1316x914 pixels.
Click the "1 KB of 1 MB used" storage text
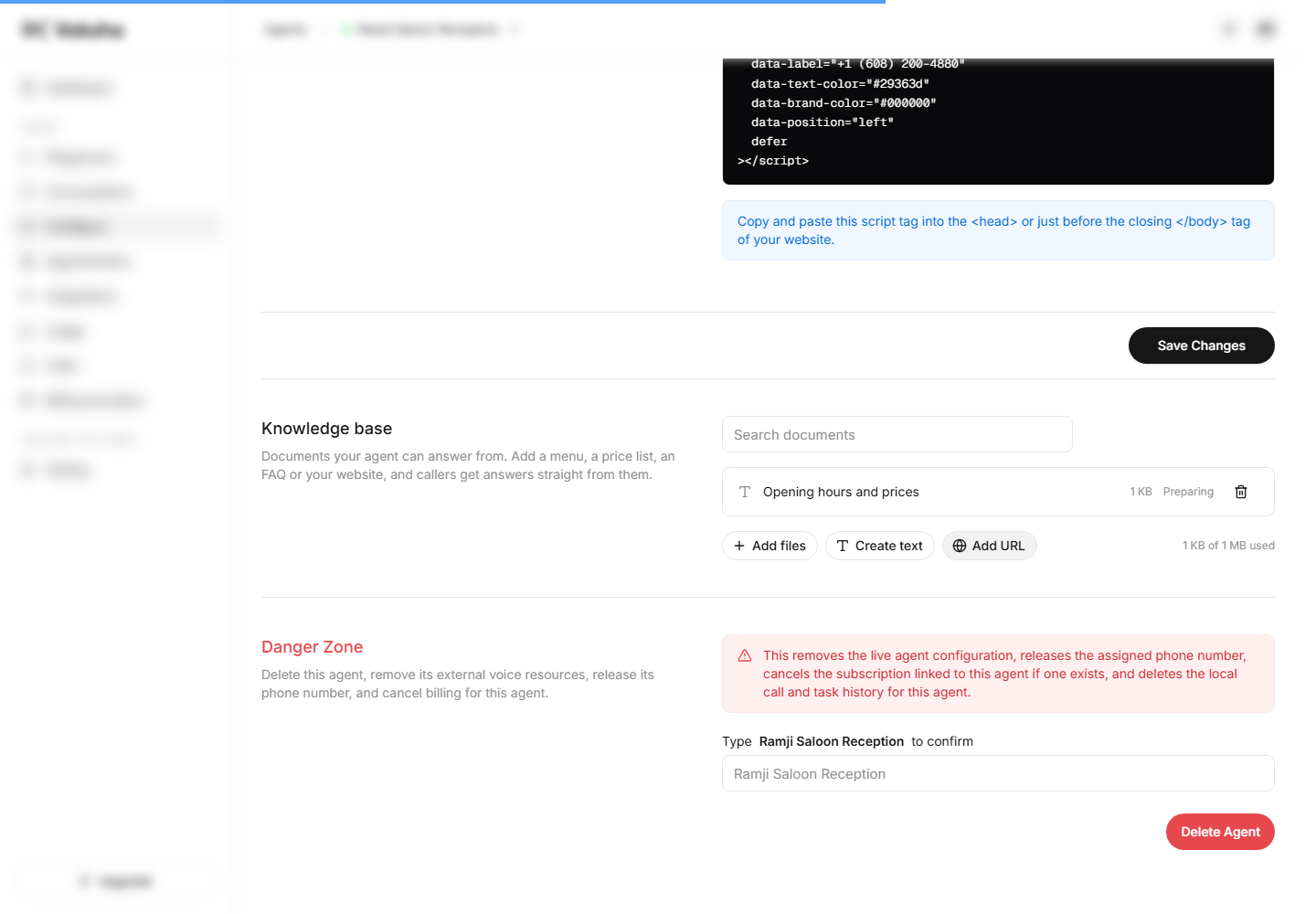(x=1228, y=546)
